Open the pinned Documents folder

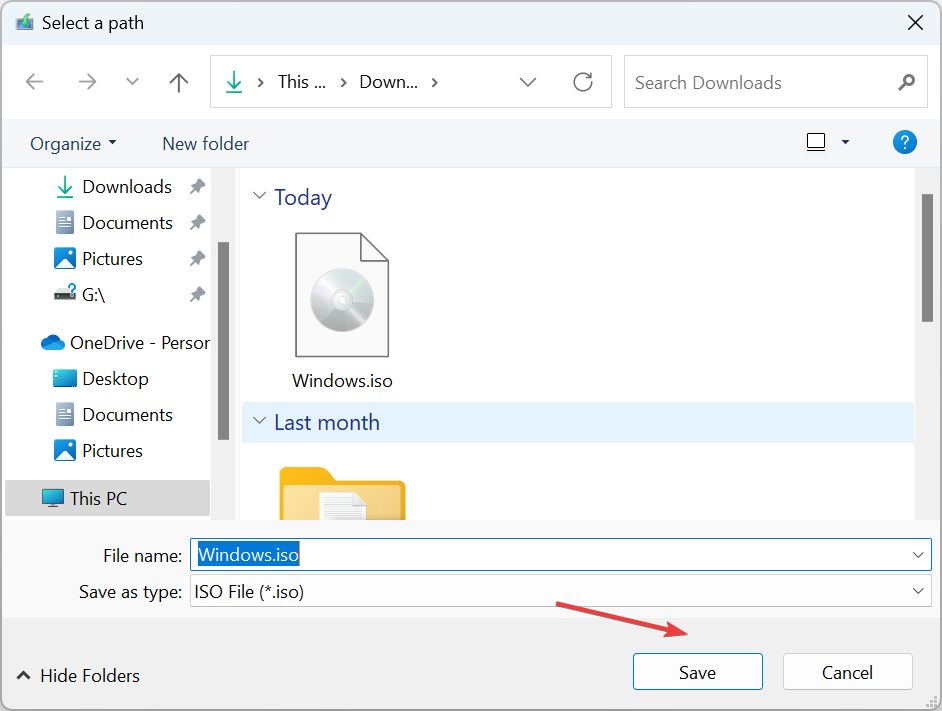(x=114, y=223)
